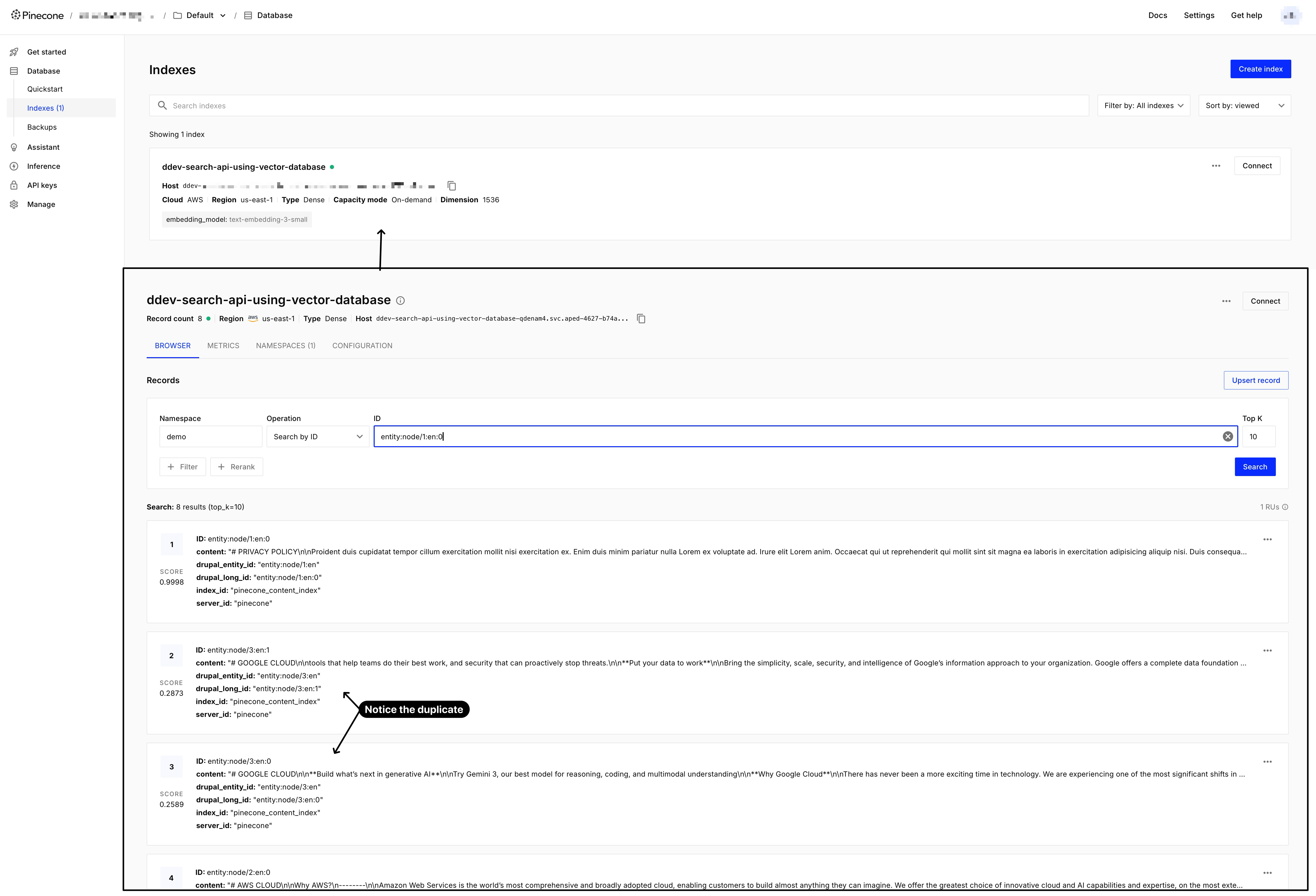
Task: Change the Search by ID operation dropdown
Action: pos(317,437)
